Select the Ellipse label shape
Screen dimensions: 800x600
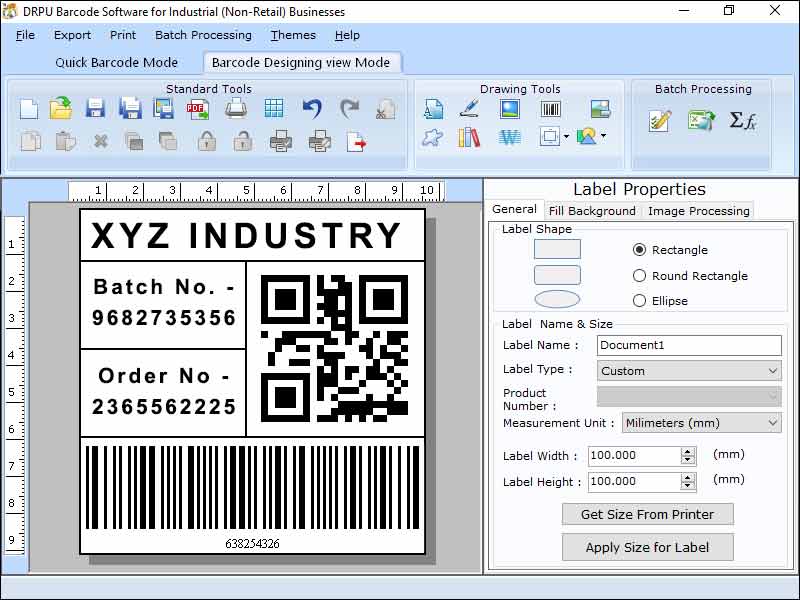point(641,300)
